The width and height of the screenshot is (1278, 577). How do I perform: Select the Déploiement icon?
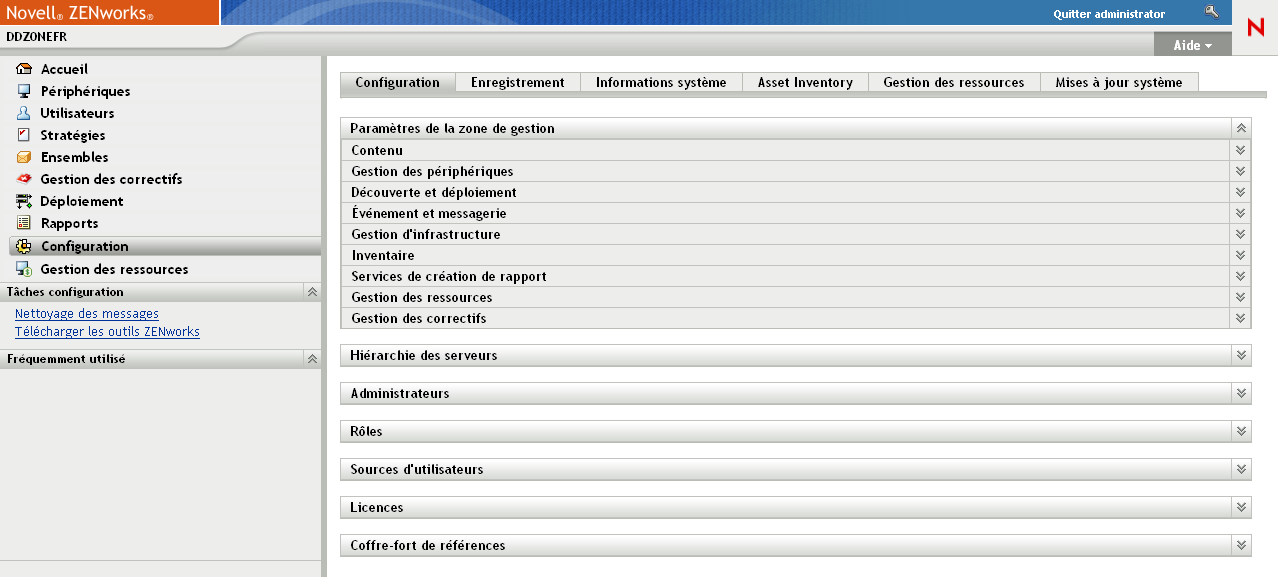pos(24,200)
